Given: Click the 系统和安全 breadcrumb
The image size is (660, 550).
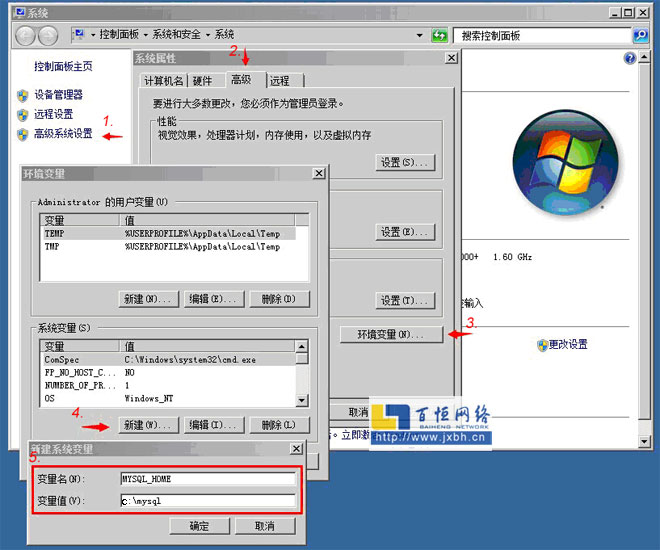Looking at the screenshot, I should [176, 35].
